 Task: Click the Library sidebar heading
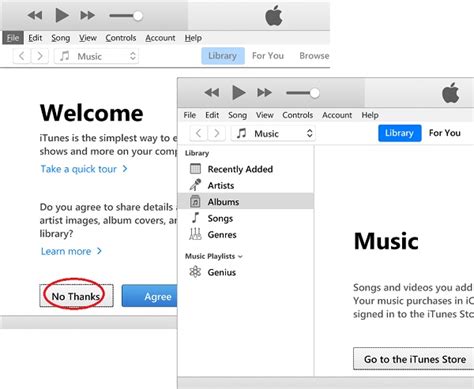tap(197, 153)
